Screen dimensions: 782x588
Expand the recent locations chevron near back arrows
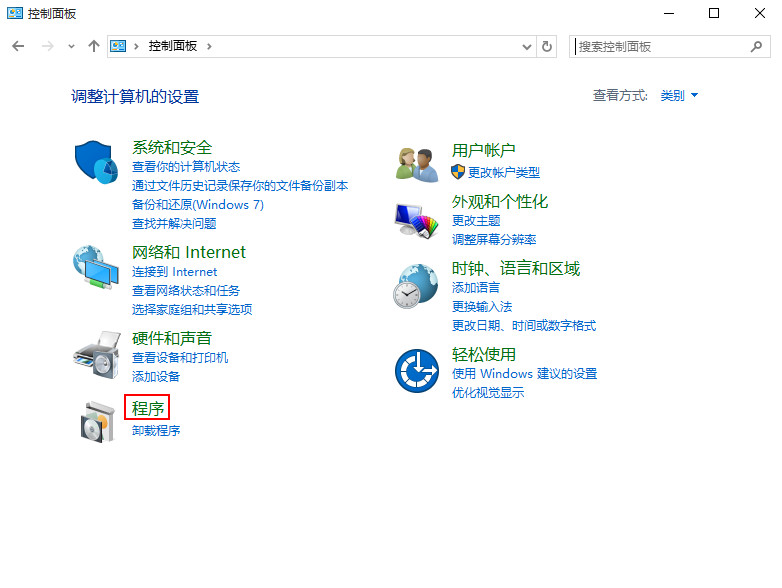pyautogui.click(x=71, y=46)
